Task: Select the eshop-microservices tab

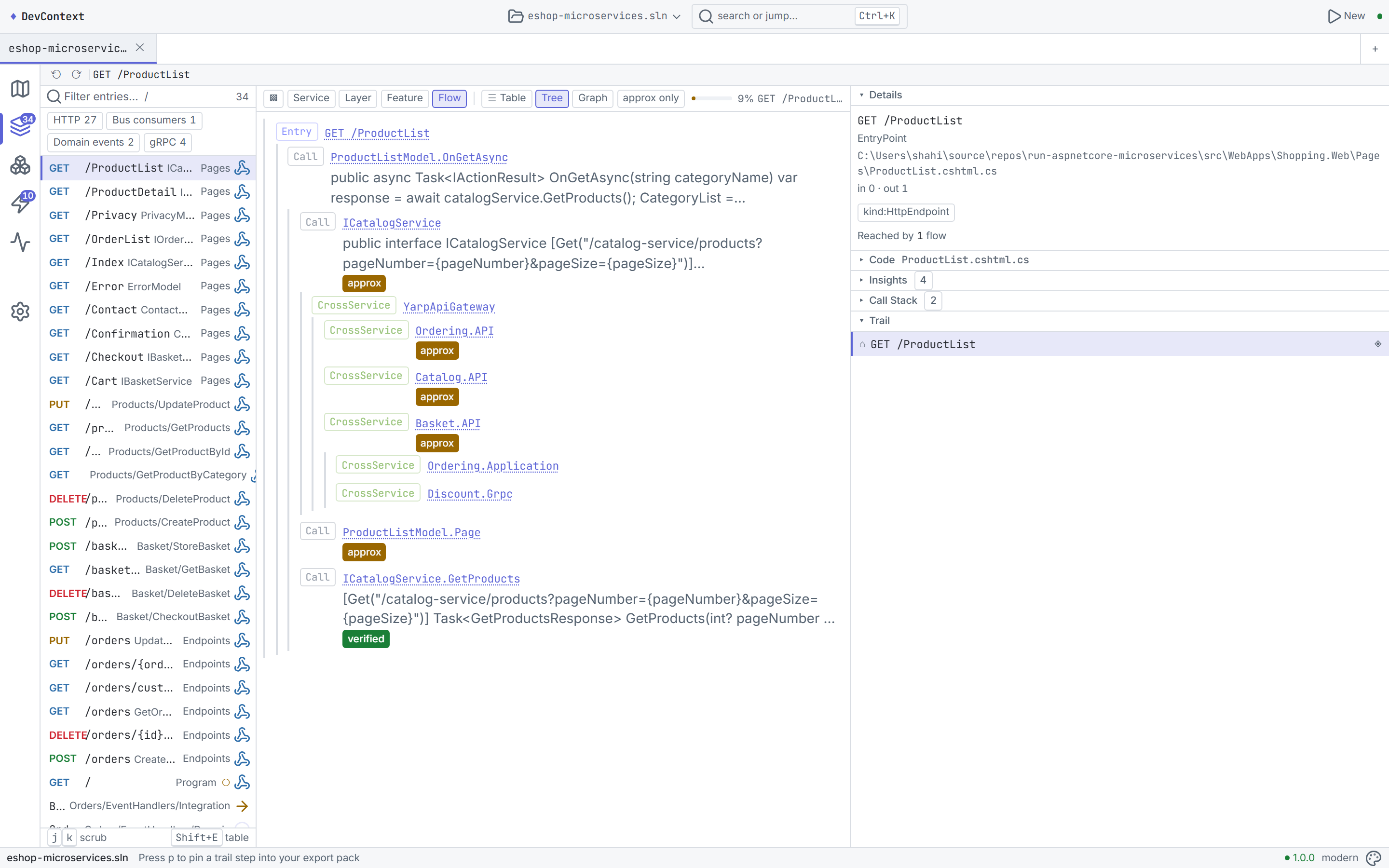Action: (x=68, y=48)
